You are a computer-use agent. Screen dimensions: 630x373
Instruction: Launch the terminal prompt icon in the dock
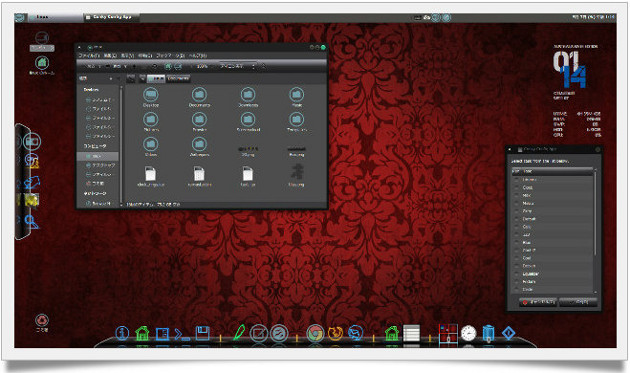click(182, 334)
